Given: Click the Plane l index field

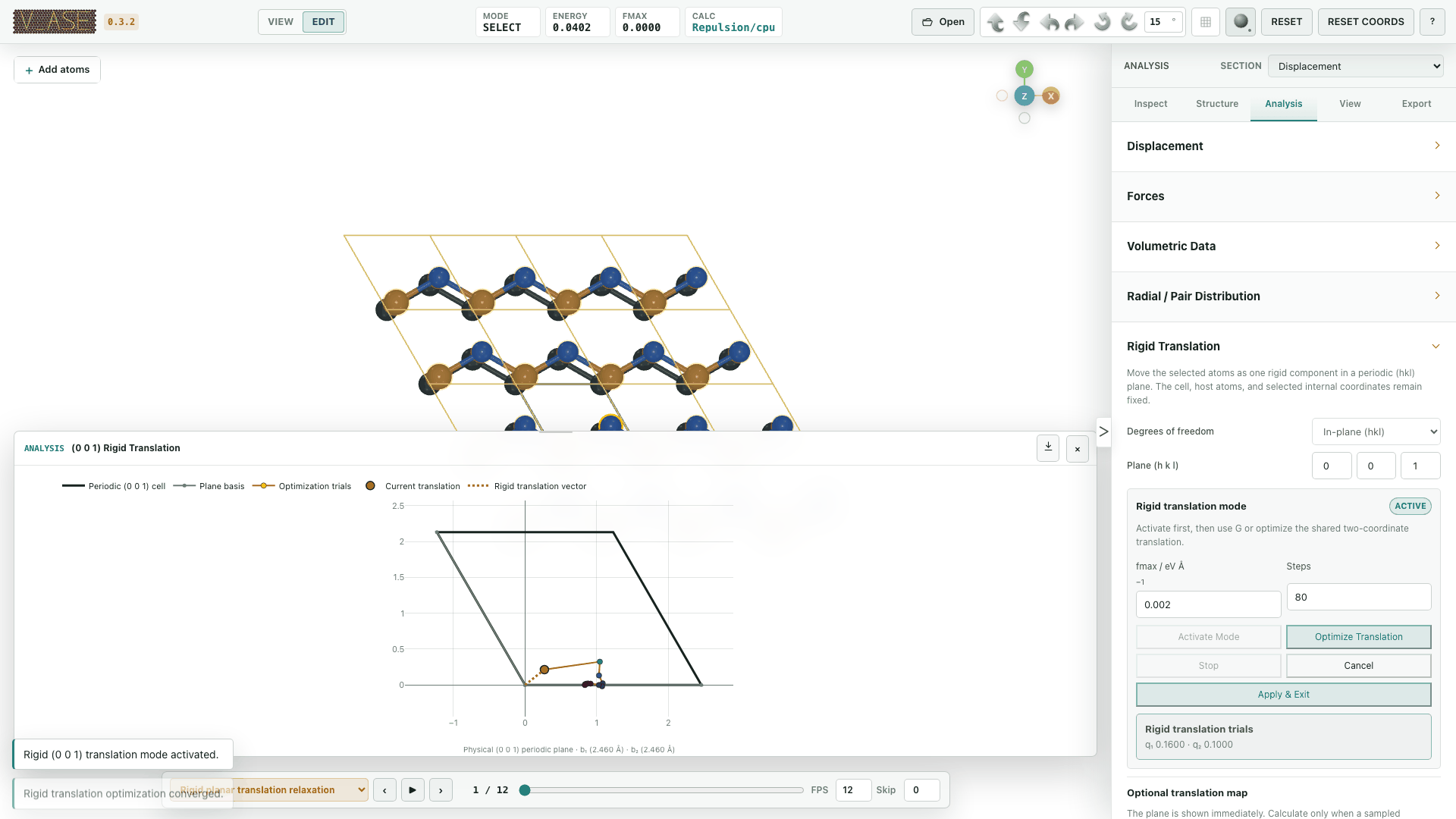Looking at the screenshot, I should point(1420,466).
